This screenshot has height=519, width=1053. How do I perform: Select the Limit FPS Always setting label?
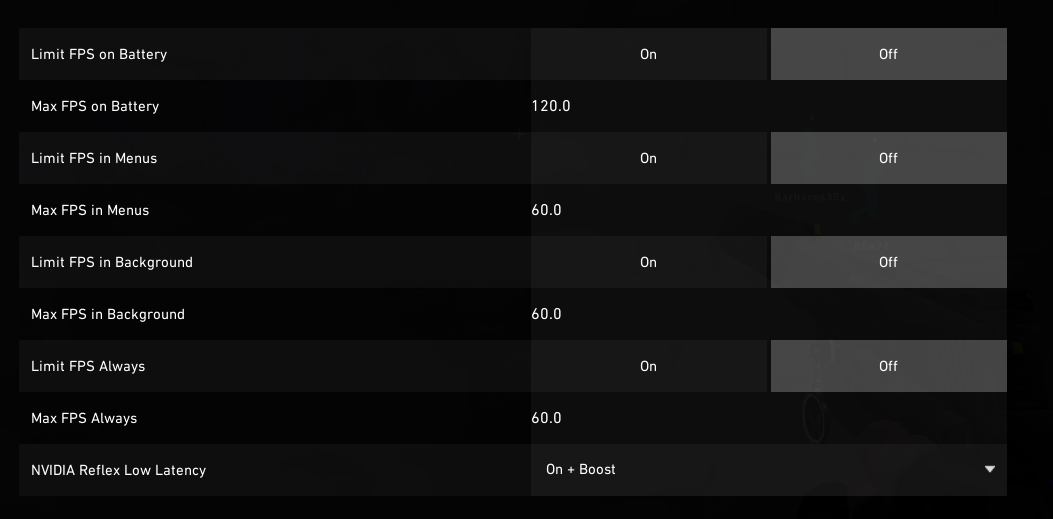pos(88,366)
